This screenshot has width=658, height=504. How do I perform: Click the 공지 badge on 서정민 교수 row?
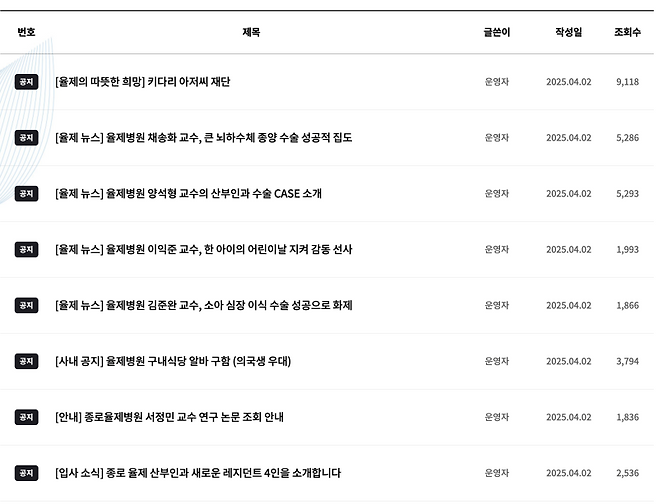click(26, 417)
